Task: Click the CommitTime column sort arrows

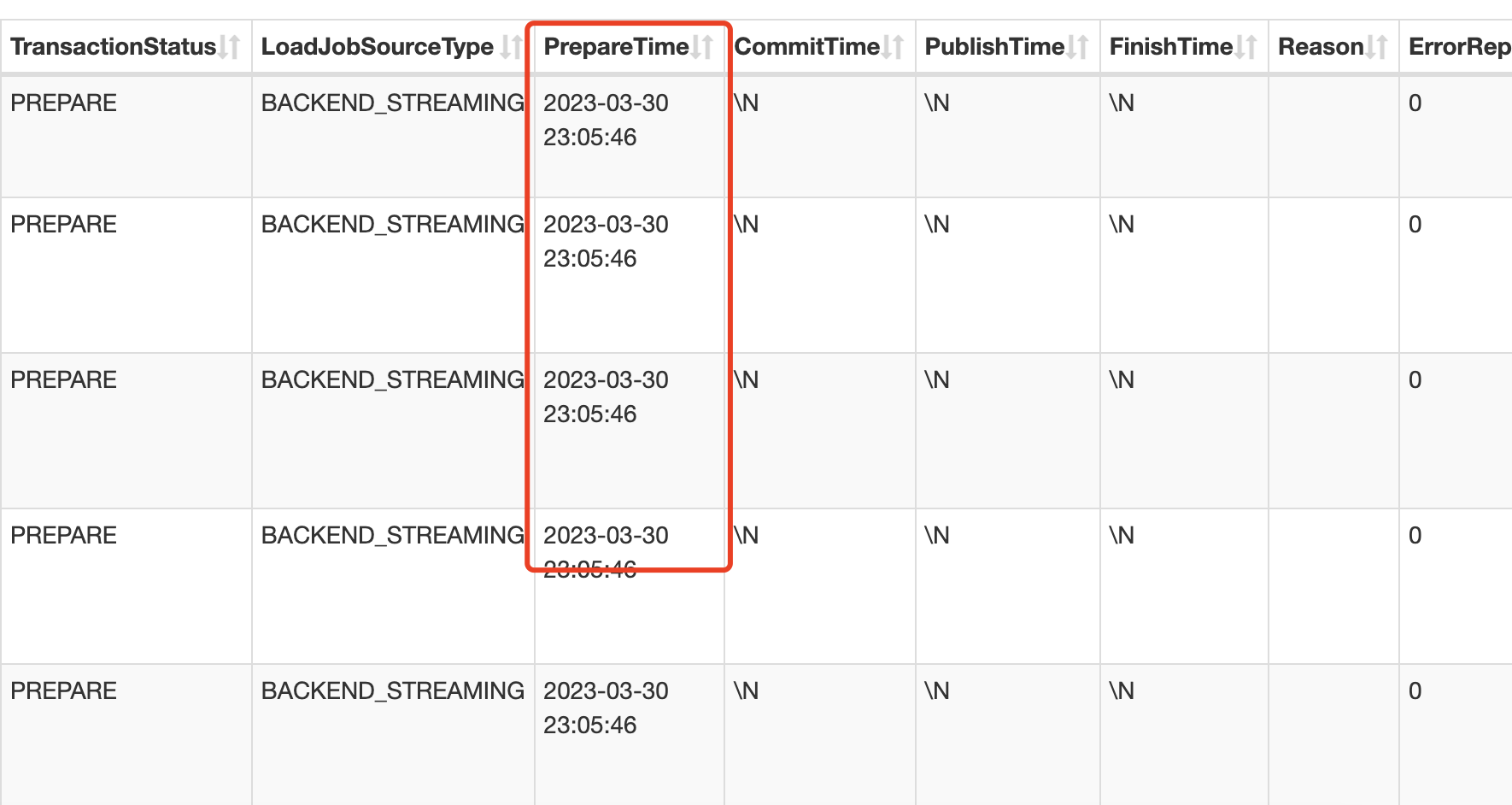Action: [x=893, y=47]
